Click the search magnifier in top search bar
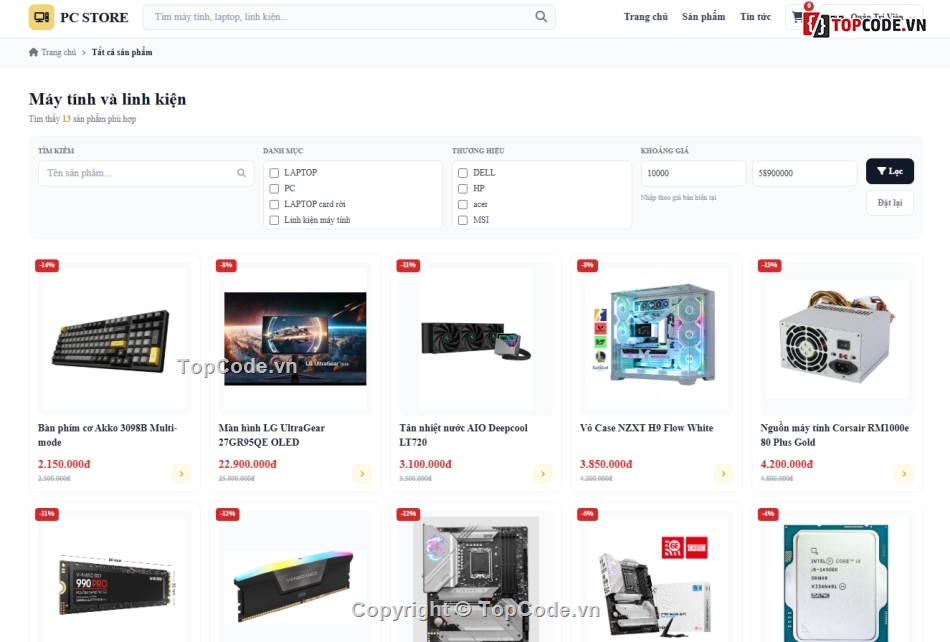The image size is (950, 642). pyautogui.click(x=541, y=17)
